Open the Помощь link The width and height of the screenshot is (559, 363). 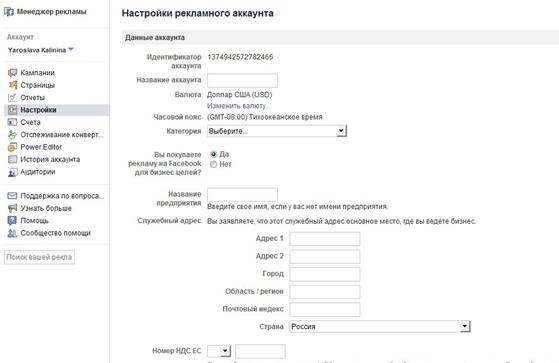(34, 220)
